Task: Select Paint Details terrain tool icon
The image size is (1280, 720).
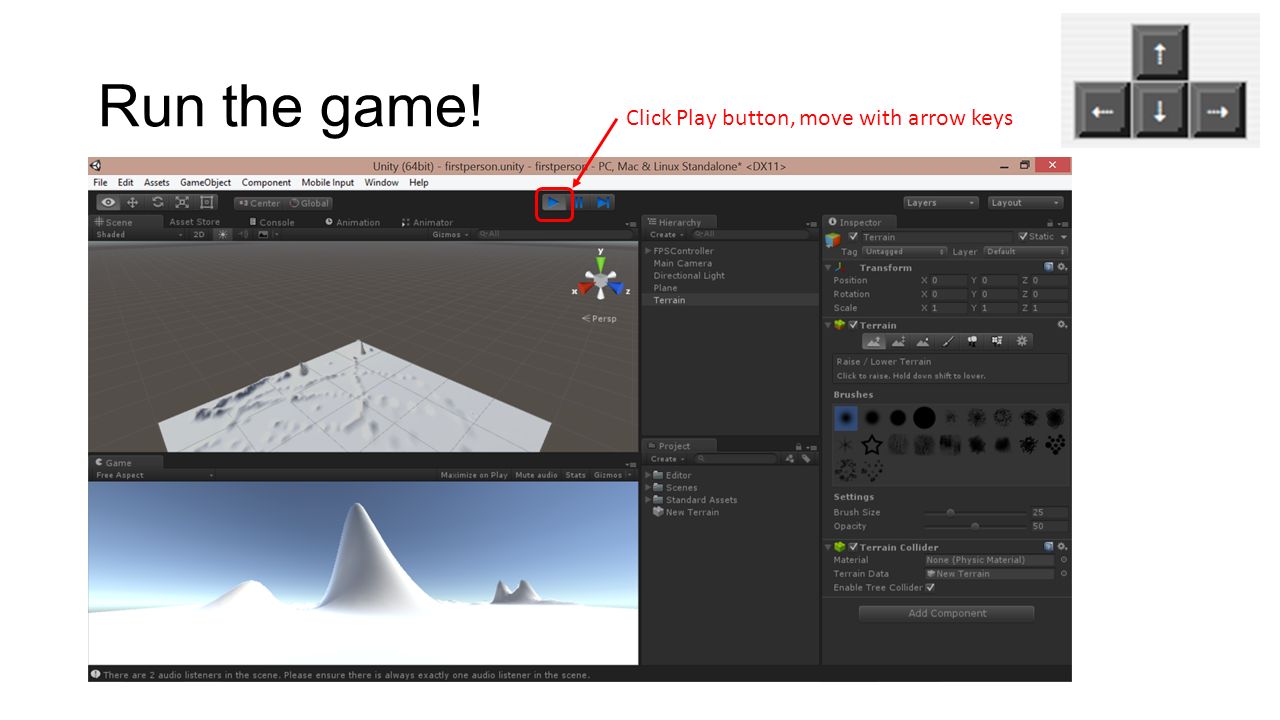Action: click(997, 341)
